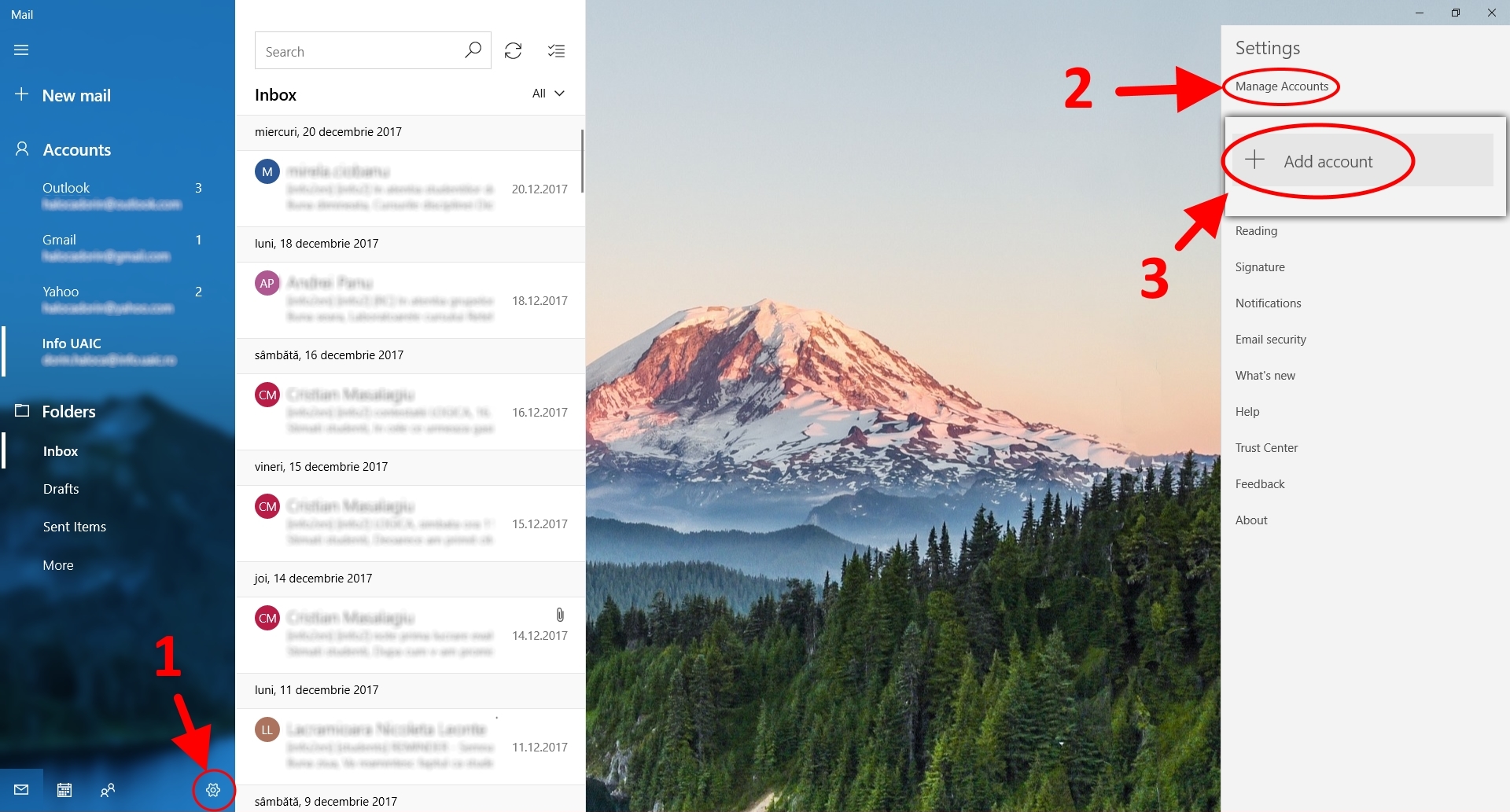Open Notifications settings
The width and height of the screenshot is (1510, 812).
[x=1268, y=303]
